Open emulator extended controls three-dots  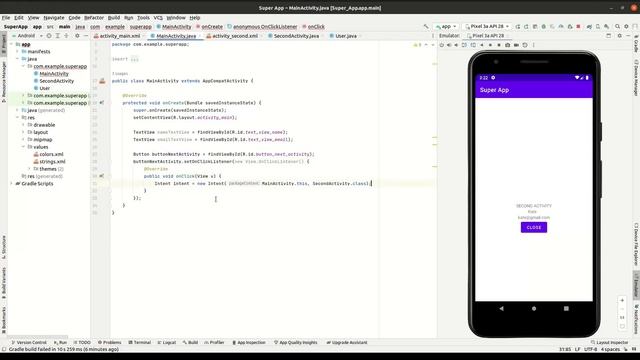pos(533,45)
